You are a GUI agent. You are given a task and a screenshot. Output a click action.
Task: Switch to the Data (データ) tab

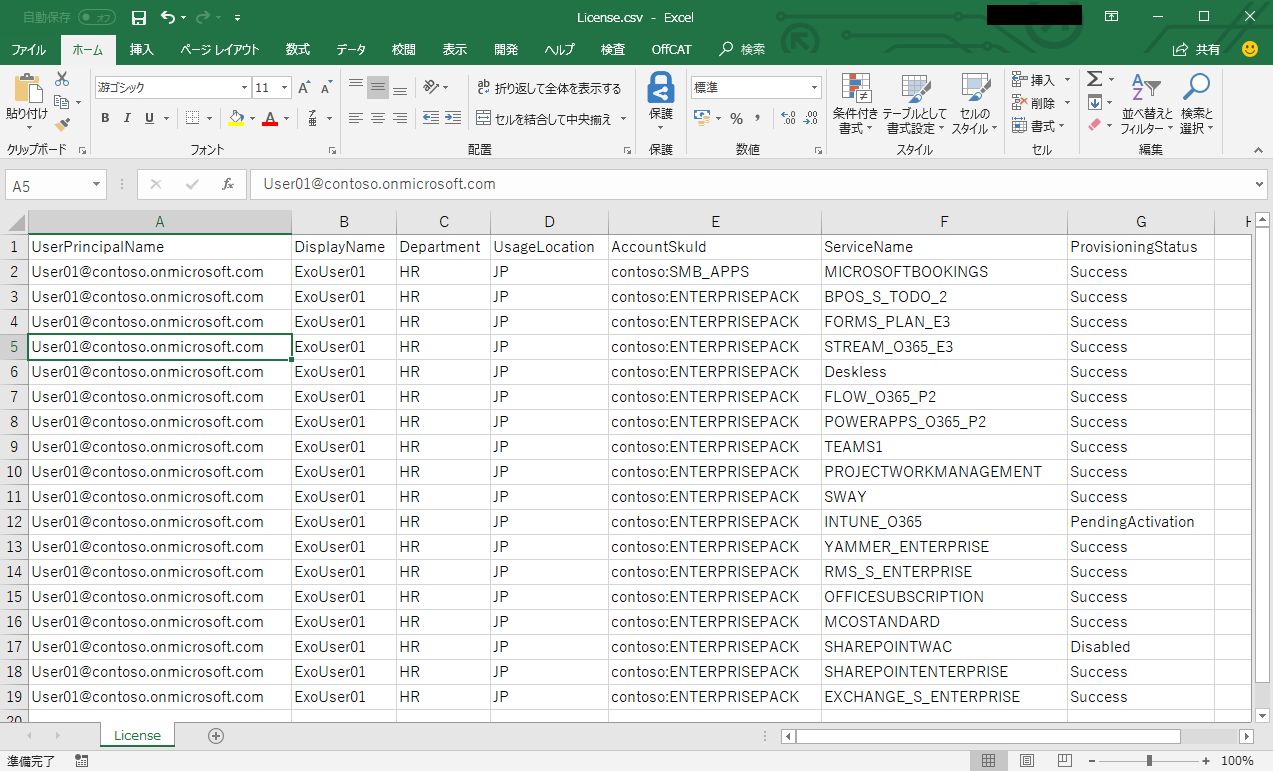tap(351, 50)
